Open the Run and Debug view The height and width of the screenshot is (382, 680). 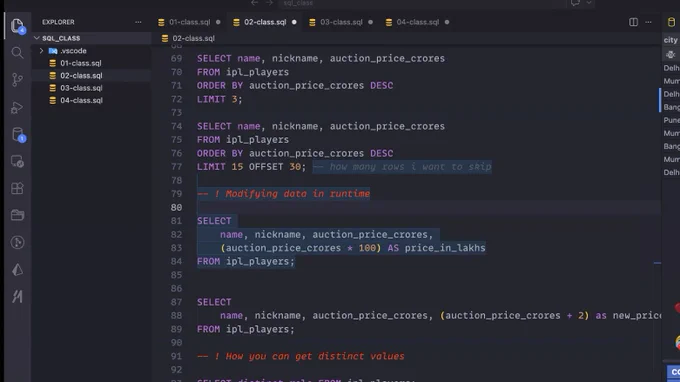17,107
